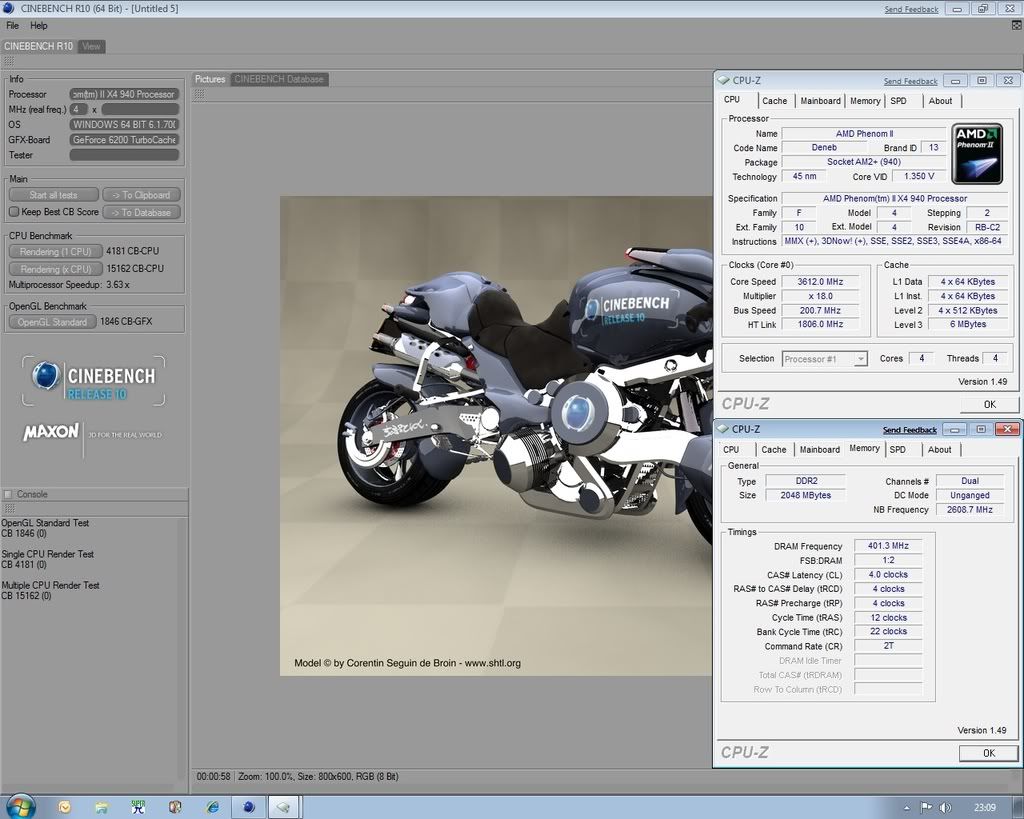Switch to the View tab
This screenshot has height=819, width=1024.
[91, 46]
